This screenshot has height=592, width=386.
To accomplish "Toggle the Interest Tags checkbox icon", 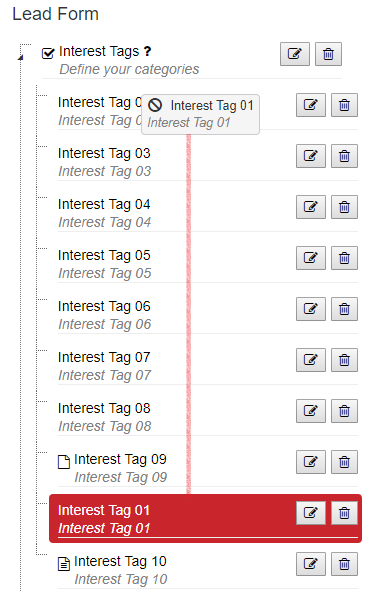I will tap(48, 53).
